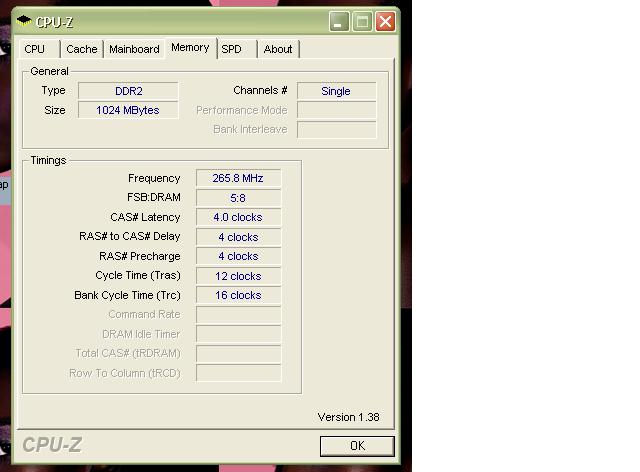Click the CAS# Latency label

pos(145,217)
